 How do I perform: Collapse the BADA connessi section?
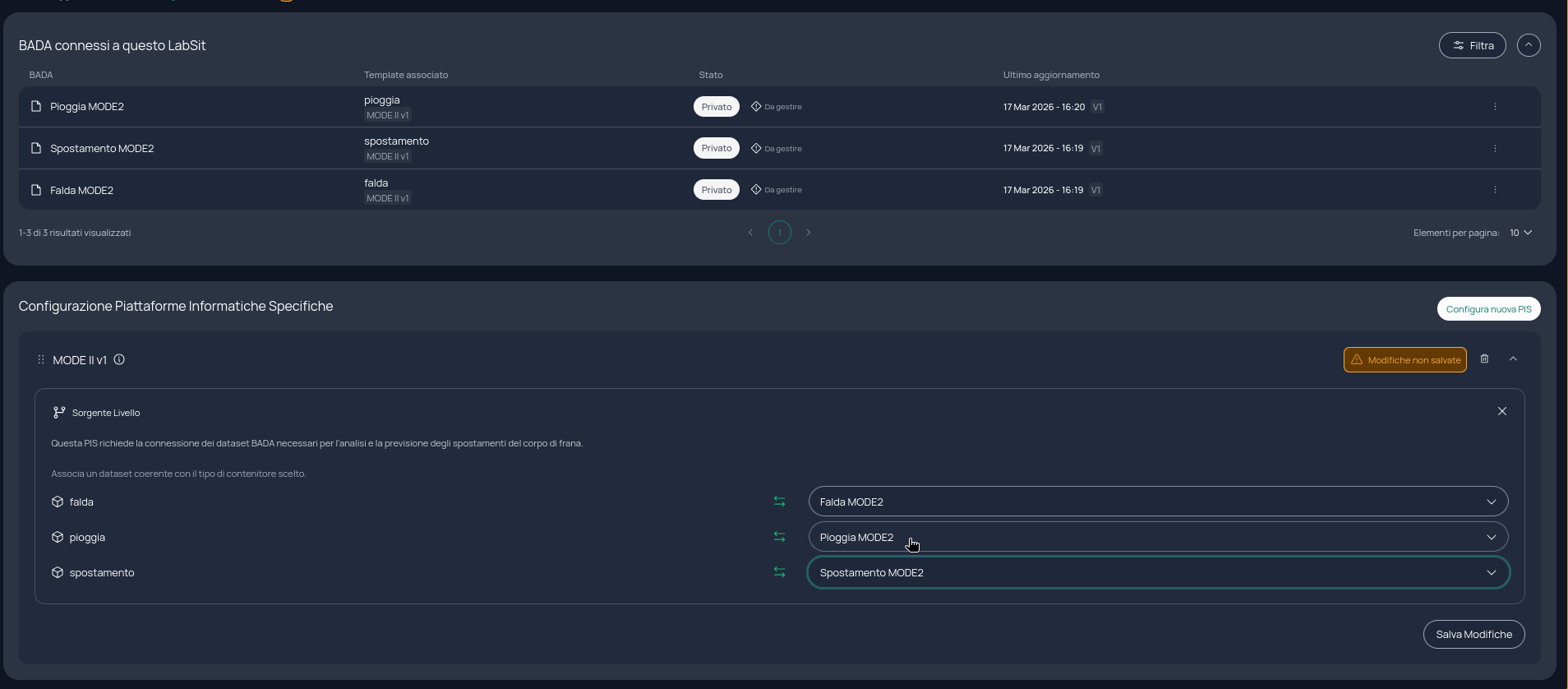(1529, 45)
